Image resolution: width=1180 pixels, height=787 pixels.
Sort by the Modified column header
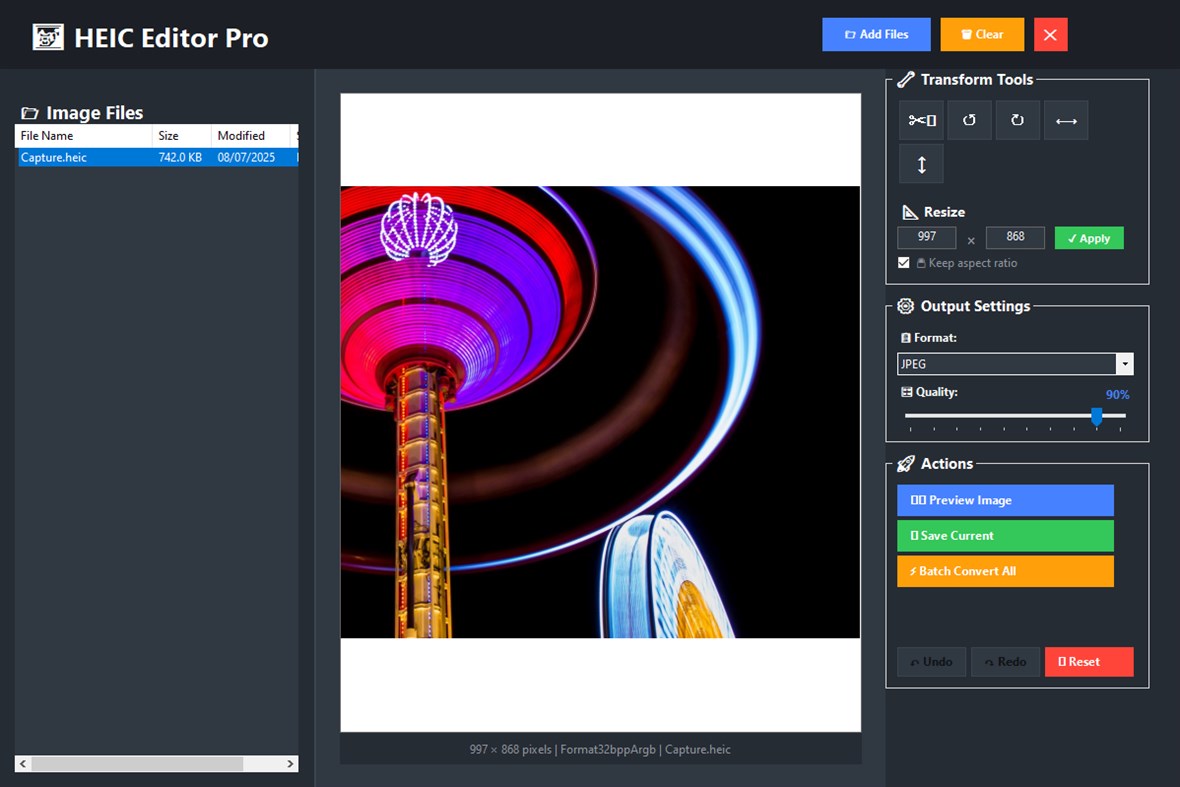pos(243,135)
